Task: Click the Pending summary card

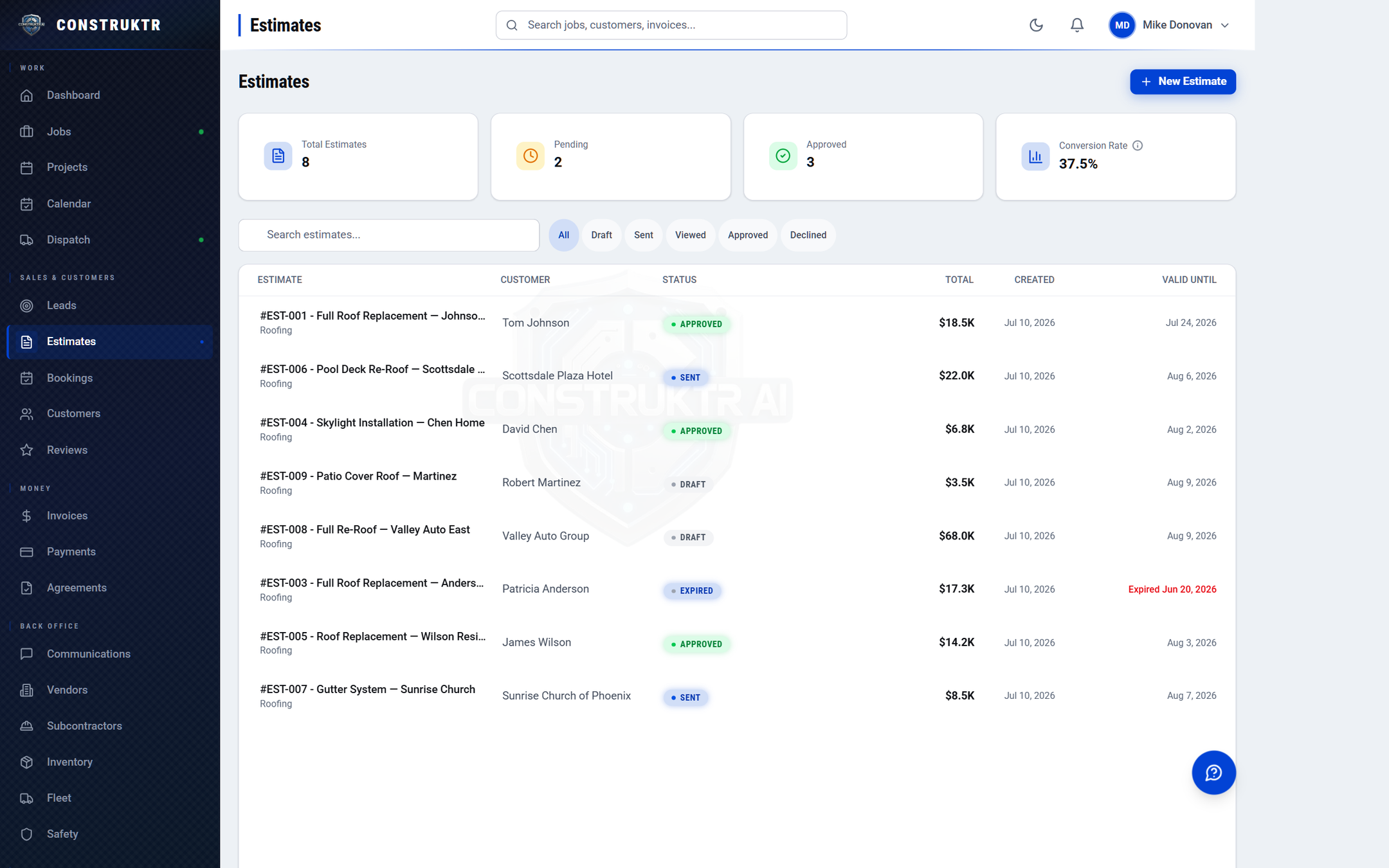Action: tap(610, 157)
